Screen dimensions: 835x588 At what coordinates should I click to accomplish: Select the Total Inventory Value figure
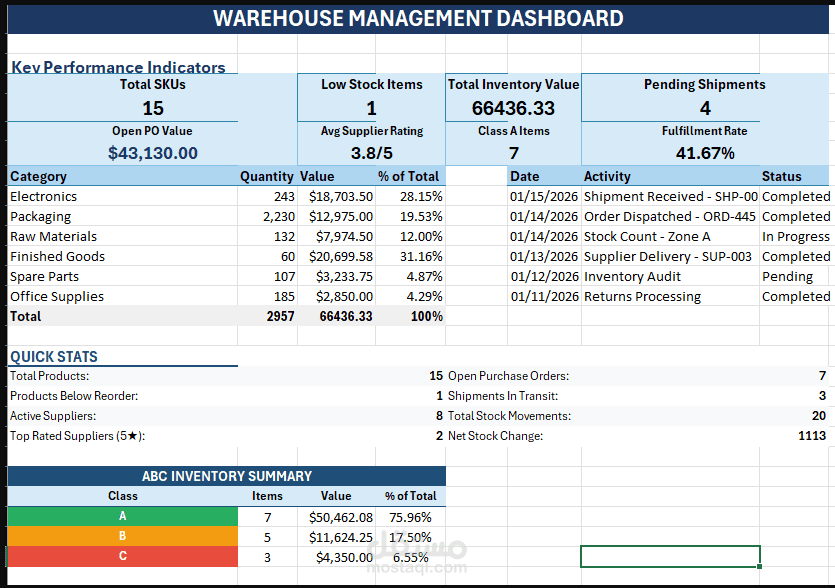(513, 108)
